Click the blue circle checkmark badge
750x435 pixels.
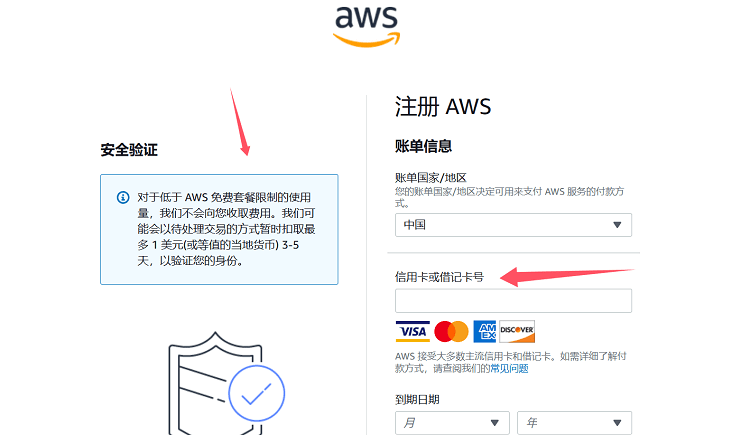pyautogui.click(x=257, y=393)
